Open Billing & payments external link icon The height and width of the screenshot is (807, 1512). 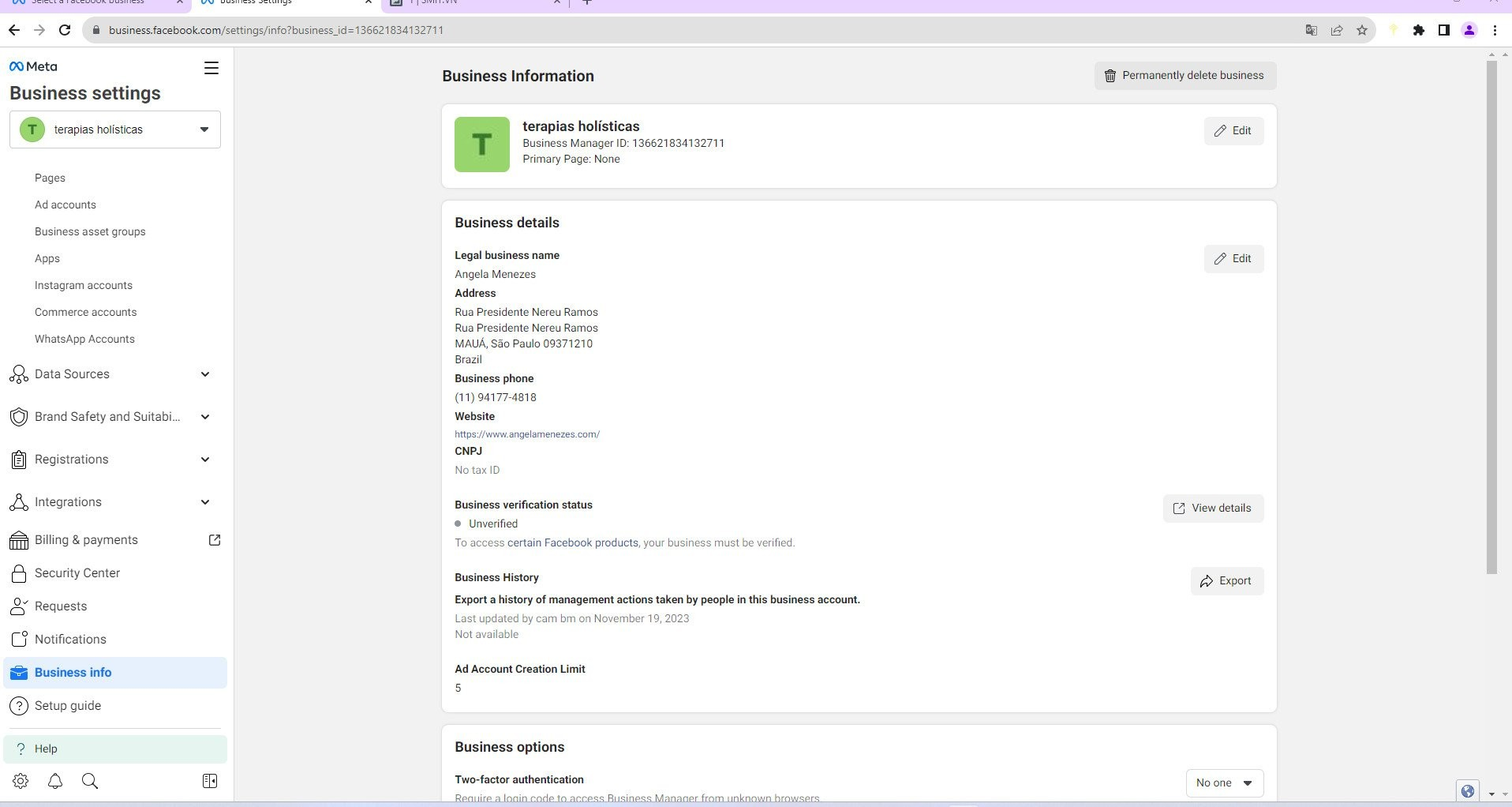[215, 540]
